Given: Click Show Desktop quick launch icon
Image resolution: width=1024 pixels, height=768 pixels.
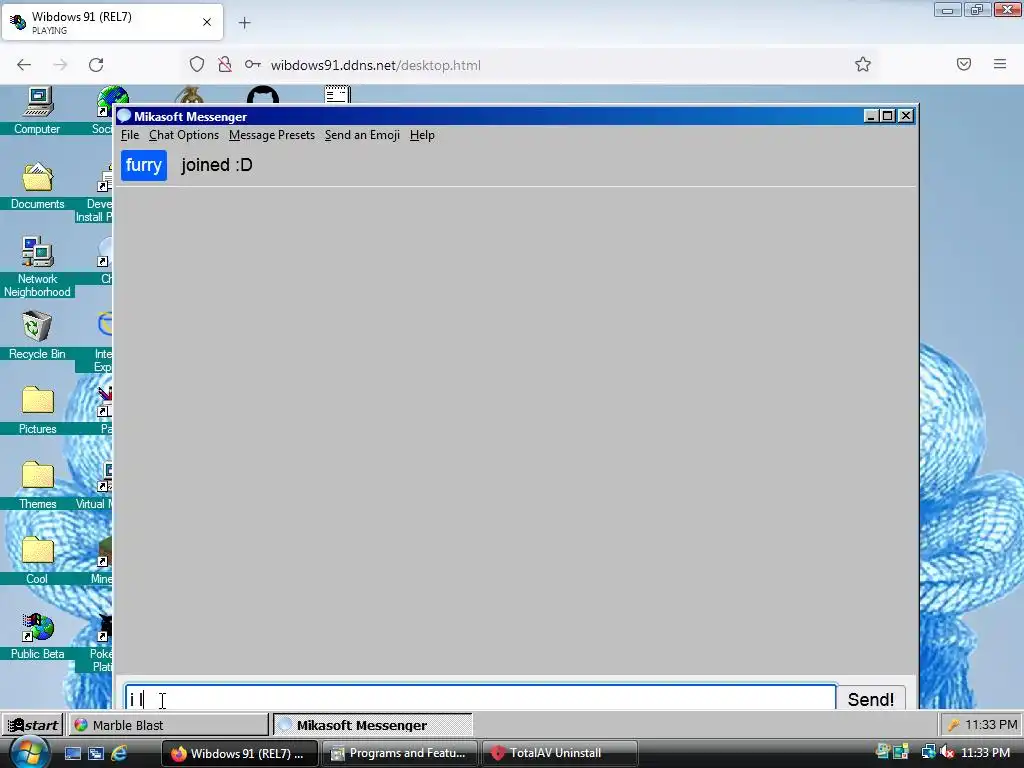Looking at the screenshot, I should point(72,753).
